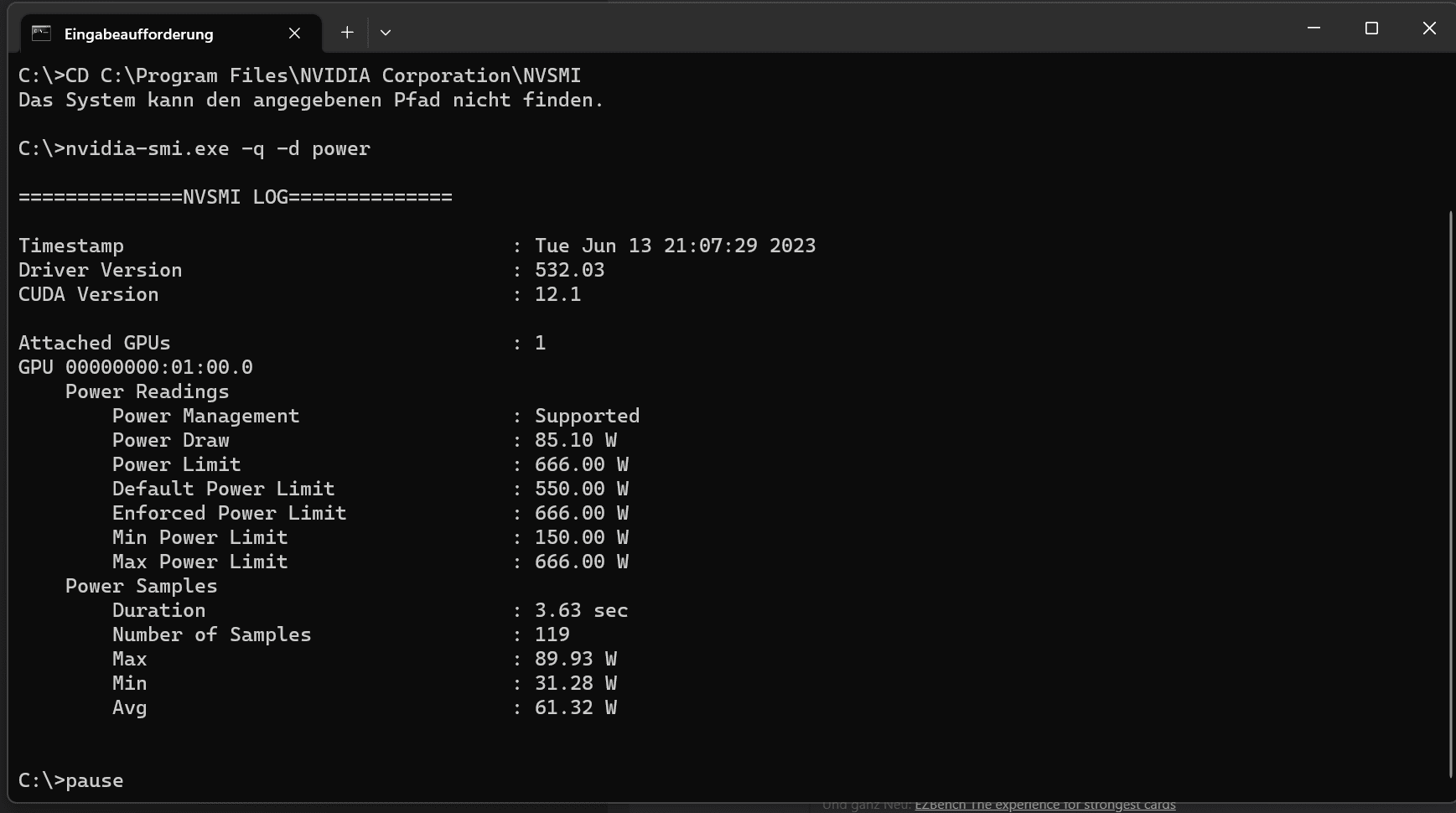Image resolution: width=1456 pixels, height=813 pixels.
Task: Click the 'Max Power Limit' label
Action: click(x=200, y=562)
